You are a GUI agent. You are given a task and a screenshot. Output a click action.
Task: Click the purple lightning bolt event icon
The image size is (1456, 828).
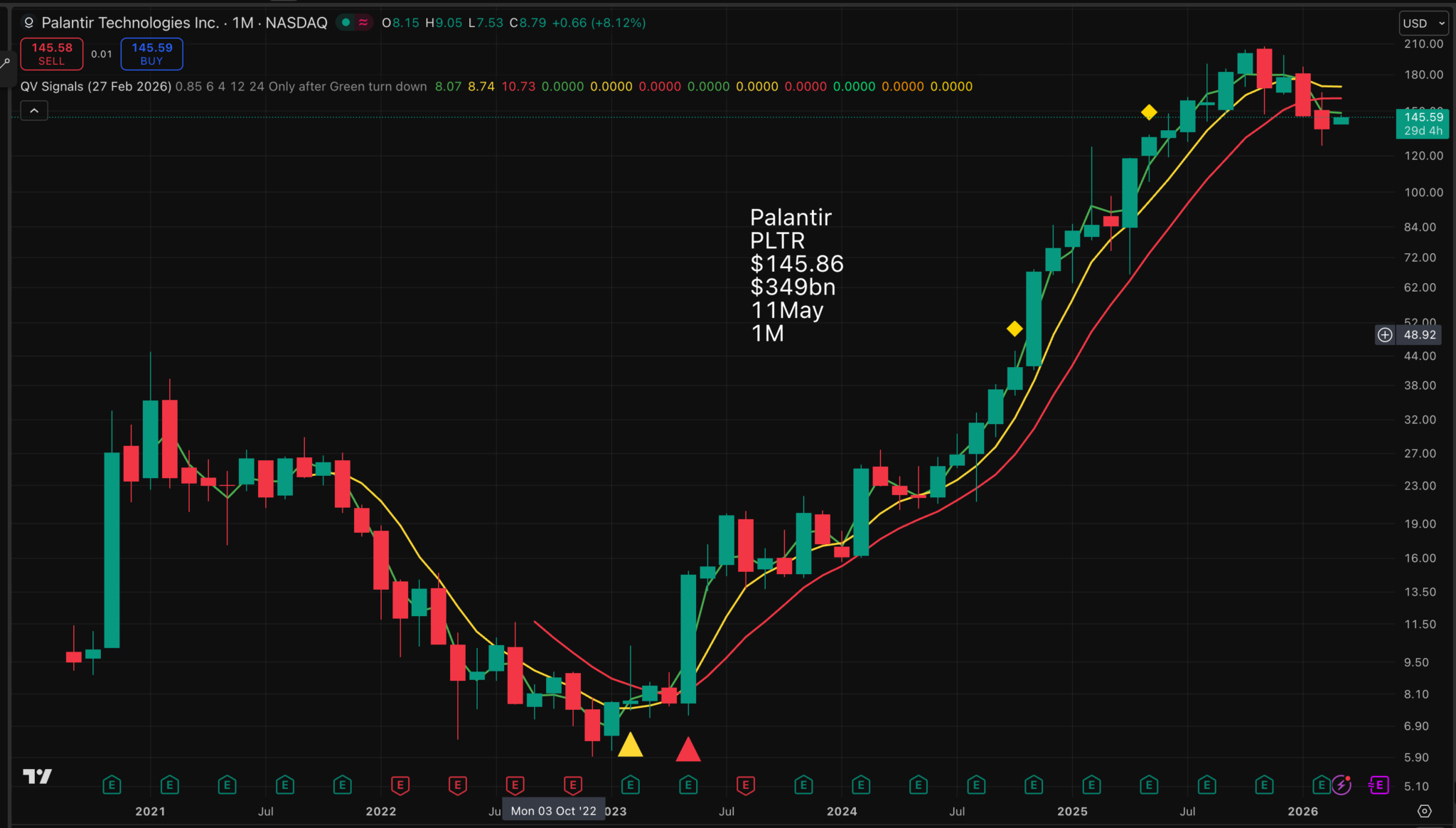(1341, 785)
